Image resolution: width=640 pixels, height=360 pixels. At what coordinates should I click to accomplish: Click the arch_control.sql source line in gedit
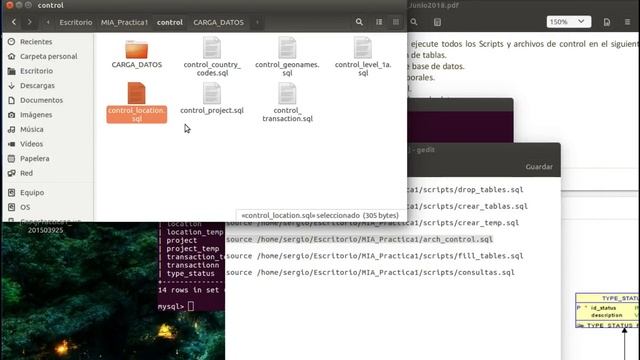point(359,239)
